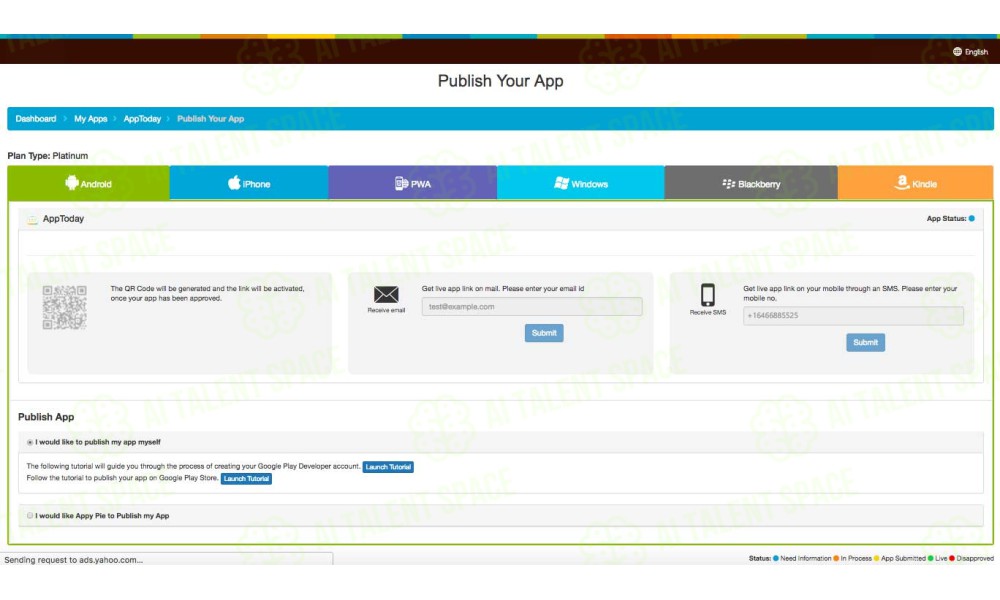The image size is (1000, 600).
Task: Click Publish Your App breadcrumb
Action: (210, 119)
